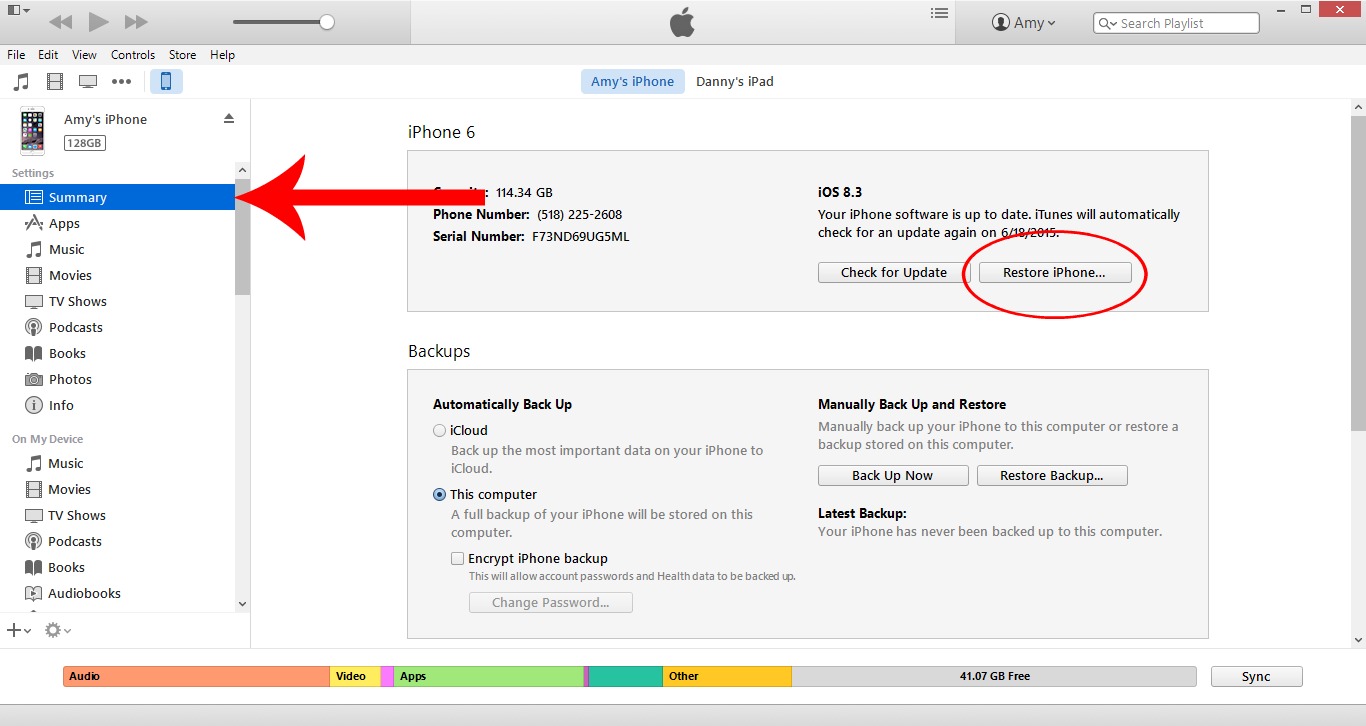1366x726 pixels.
Task: Eject Amy's iPhone using eject icon
Action: tap(228, 119)
